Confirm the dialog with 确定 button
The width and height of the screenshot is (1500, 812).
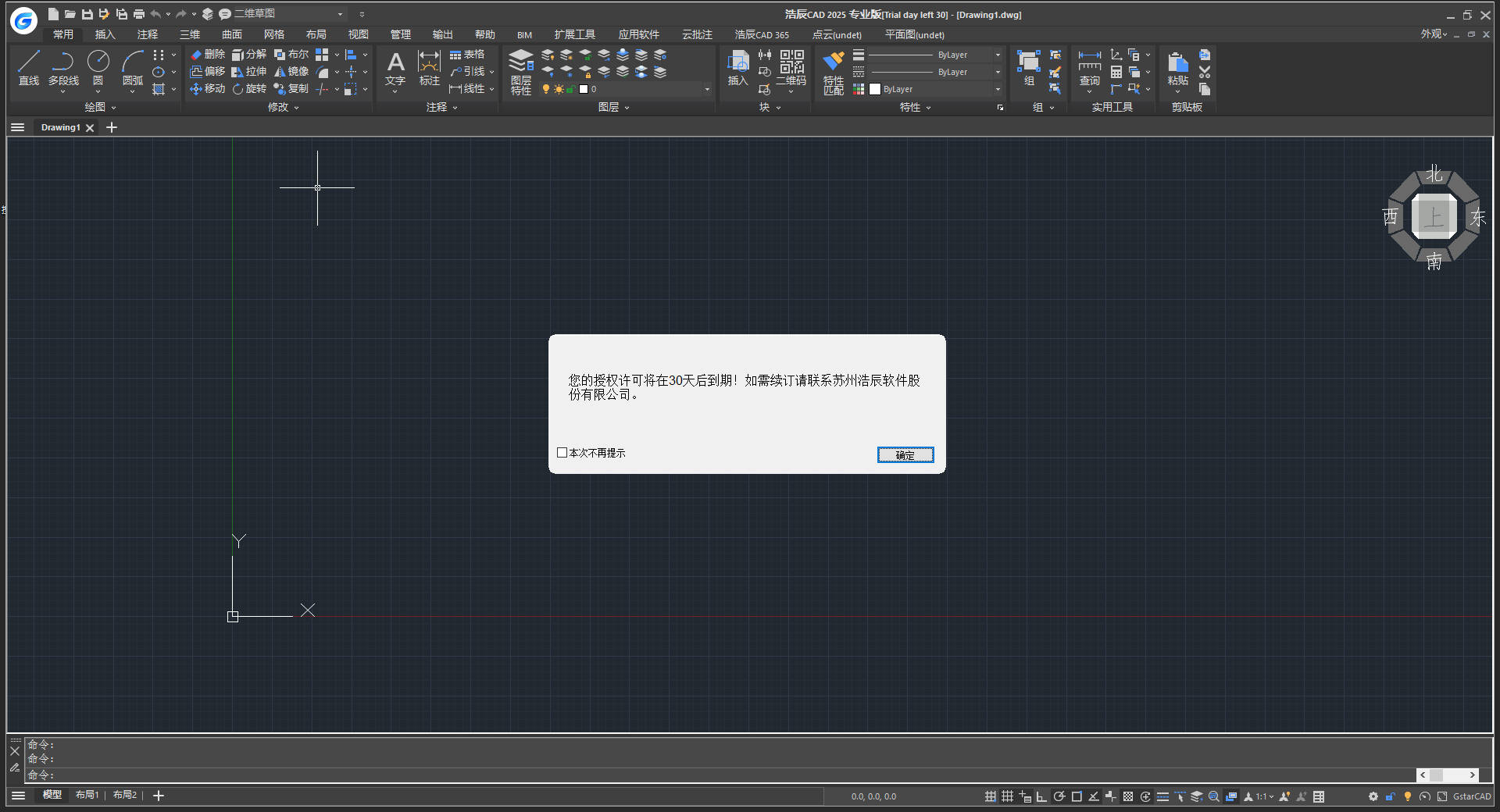point(905,455)
